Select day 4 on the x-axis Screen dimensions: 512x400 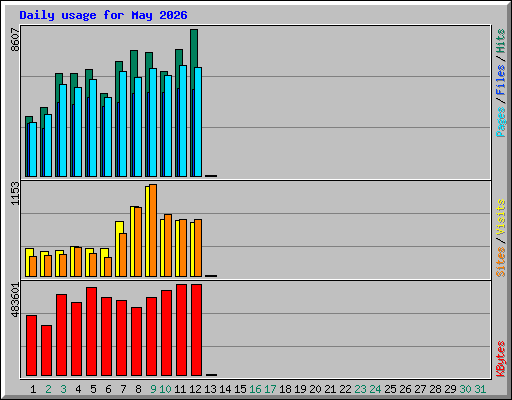pos(78,389)
